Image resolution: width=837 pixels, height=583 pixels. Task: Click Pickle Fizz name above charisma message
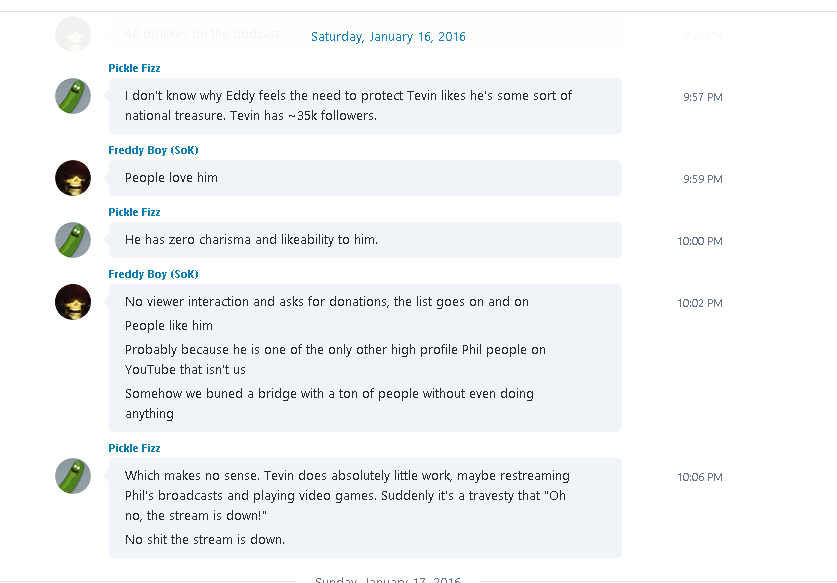tap(134, 212)
